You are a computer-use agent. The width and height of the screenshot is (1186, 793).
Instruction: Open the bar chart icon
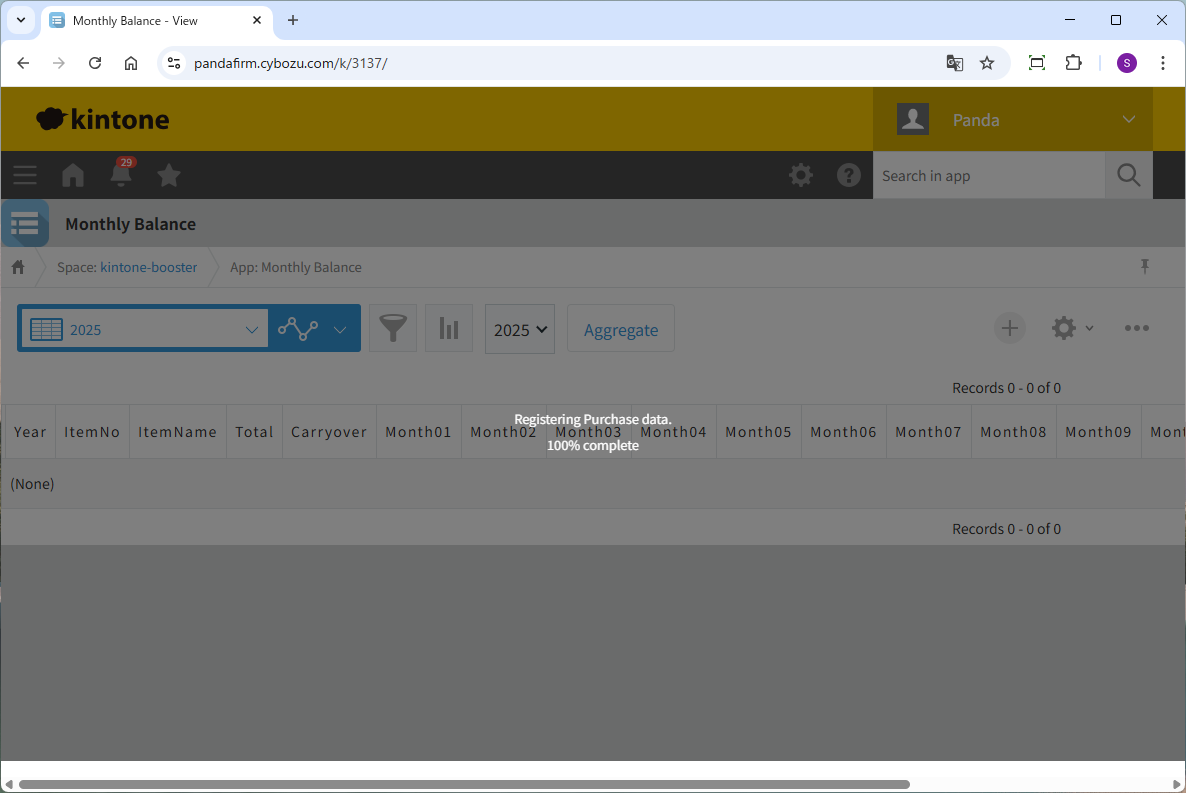(449, 329)
